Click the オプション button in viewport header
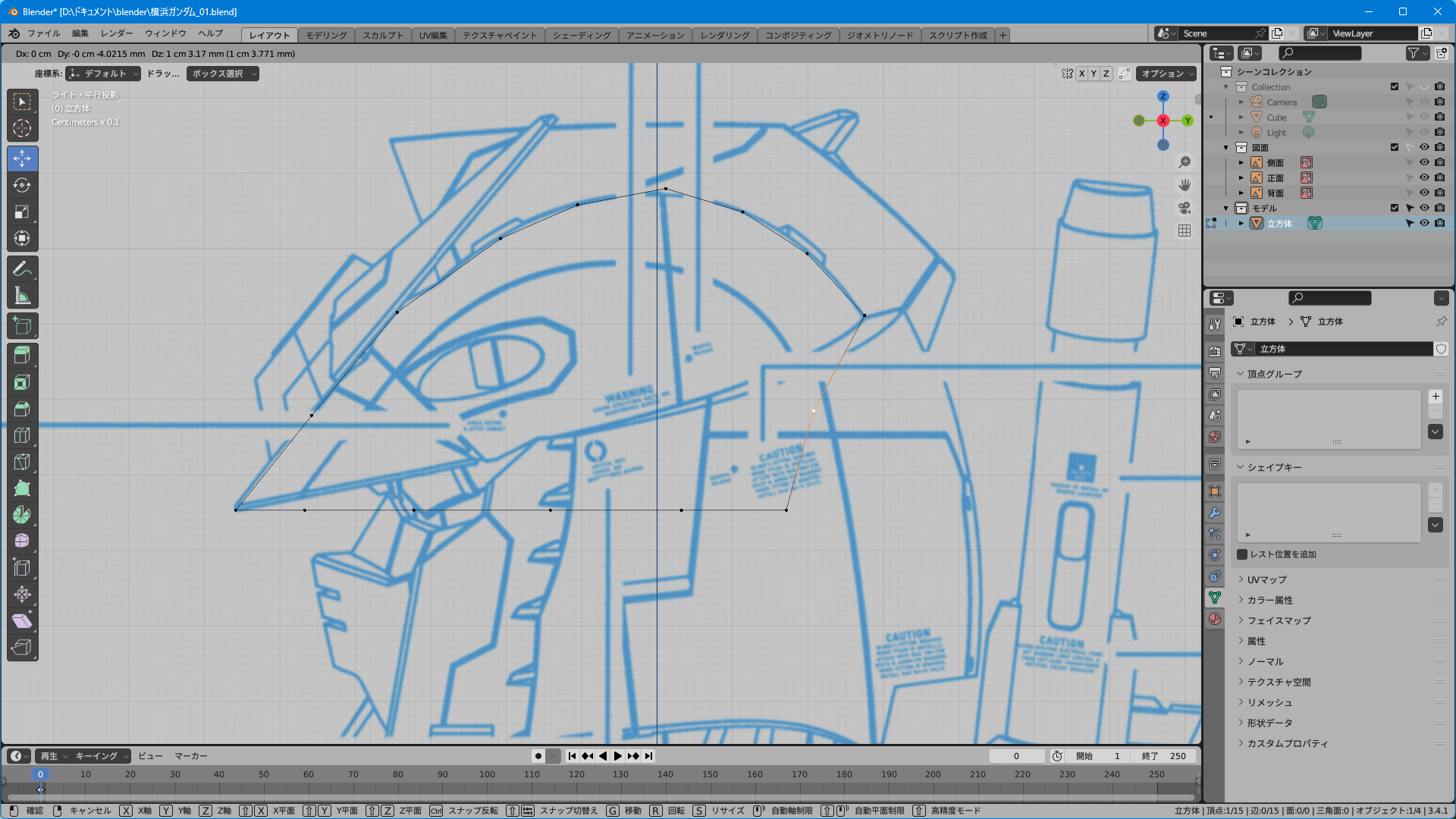Image resolution: width=1456 pixels, height=819 pixels. (1166, 74)
